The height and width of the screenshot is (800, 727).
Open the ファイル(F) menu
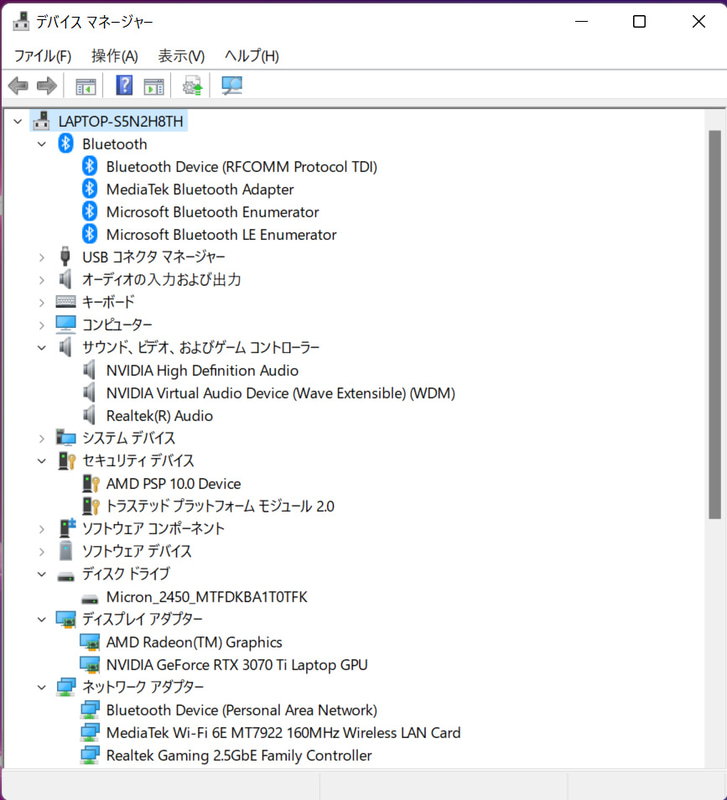click(x=42, y=56)
